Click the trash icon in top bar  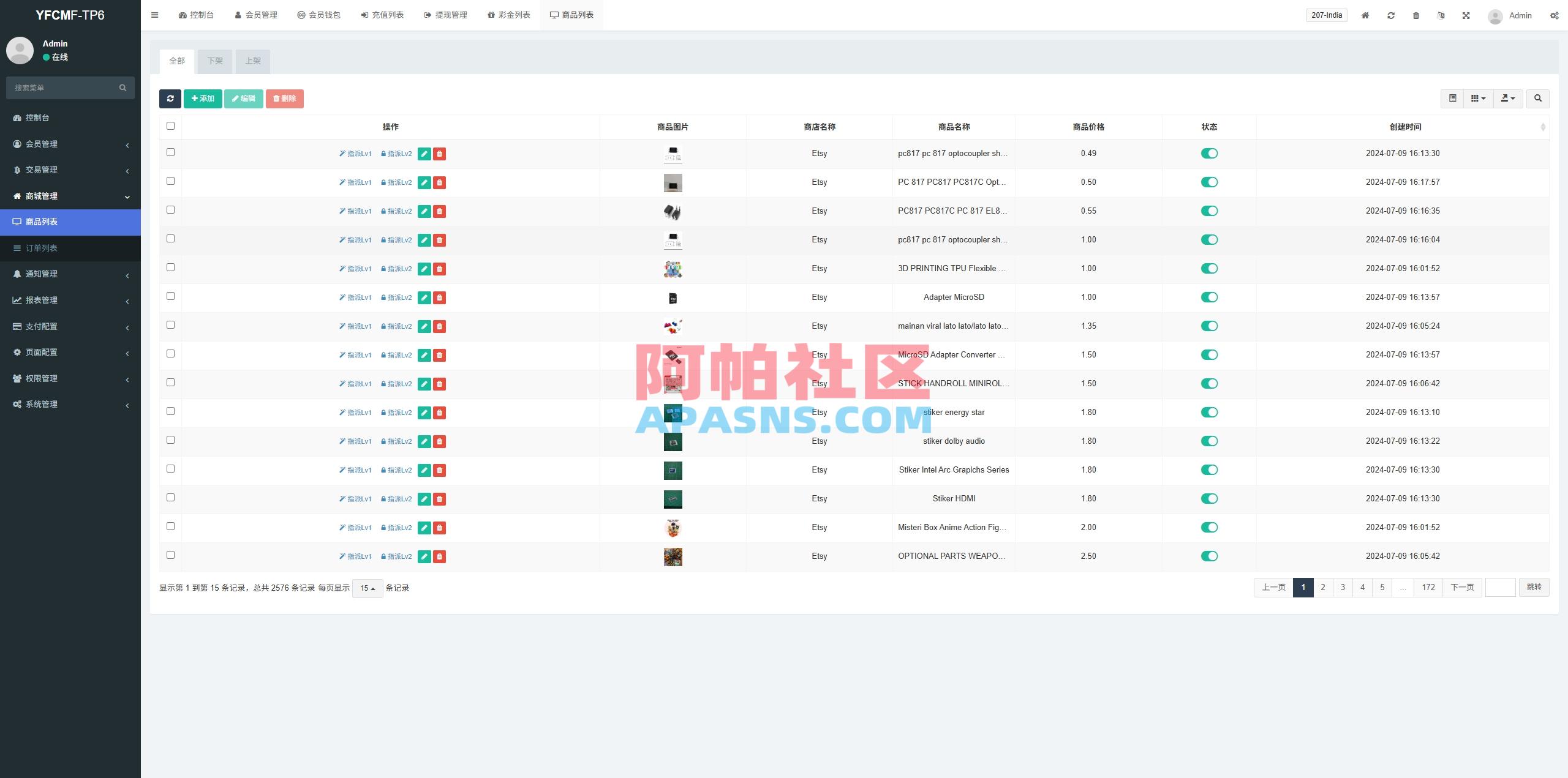[x=1416, y=15]
